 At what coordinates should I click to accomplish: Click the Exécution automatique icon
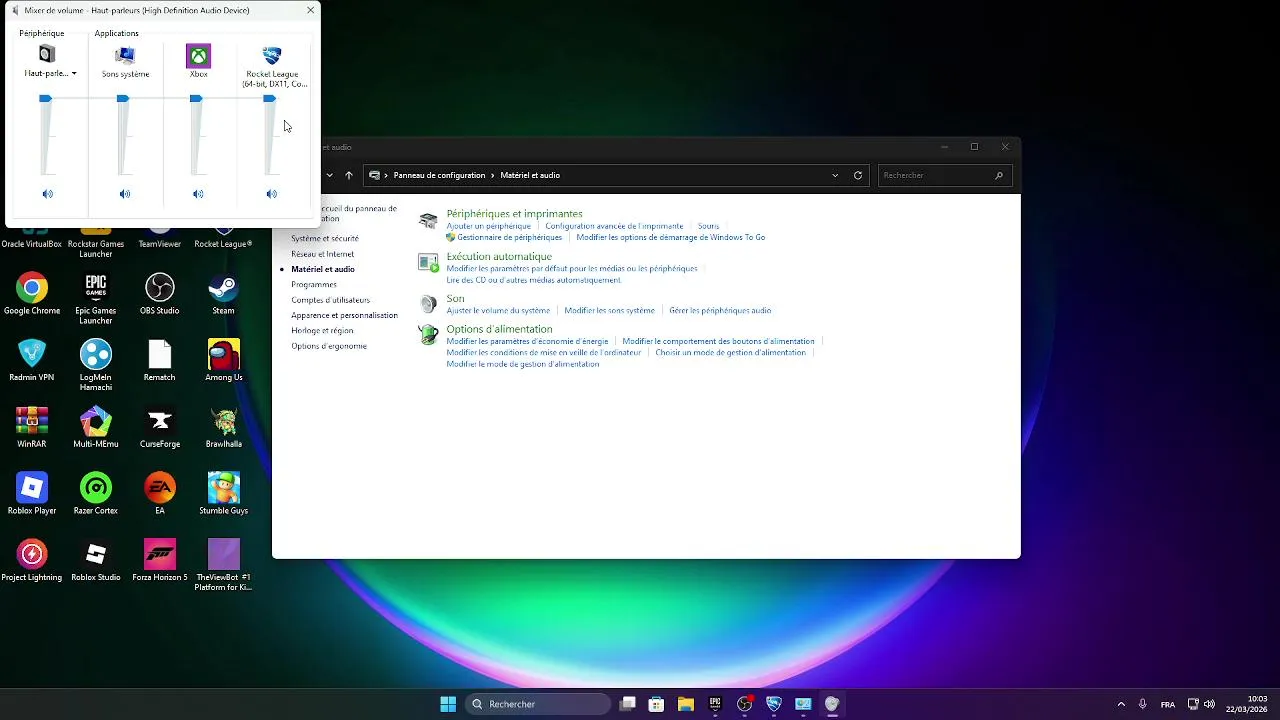point(428,263)
